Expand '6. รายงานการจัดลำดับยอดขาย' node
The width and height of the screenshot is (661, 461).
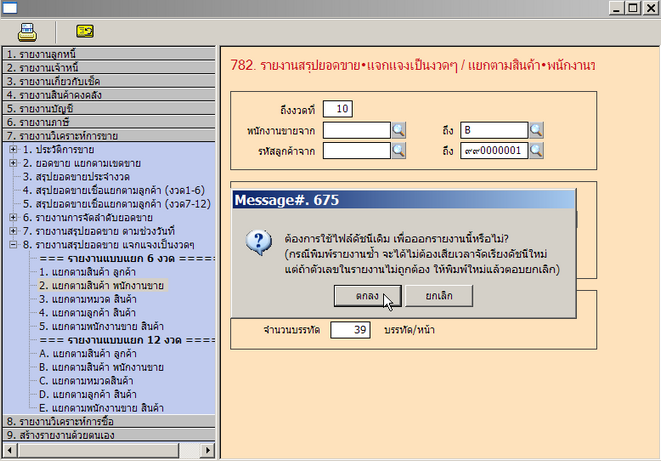(x=12, y=217)
